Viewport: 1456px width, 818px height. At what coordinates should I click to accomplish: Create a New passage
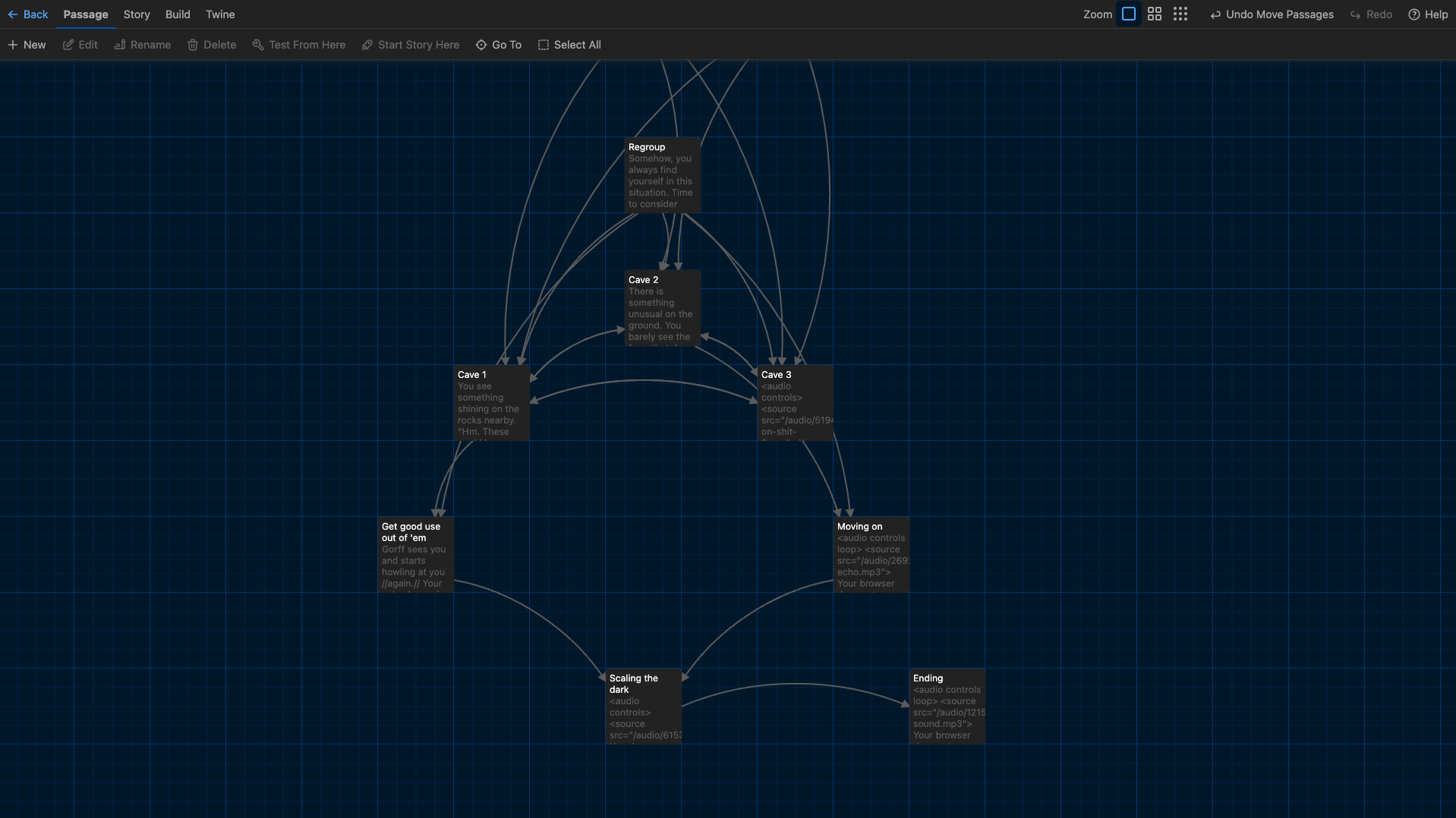[x=27, y=45]
